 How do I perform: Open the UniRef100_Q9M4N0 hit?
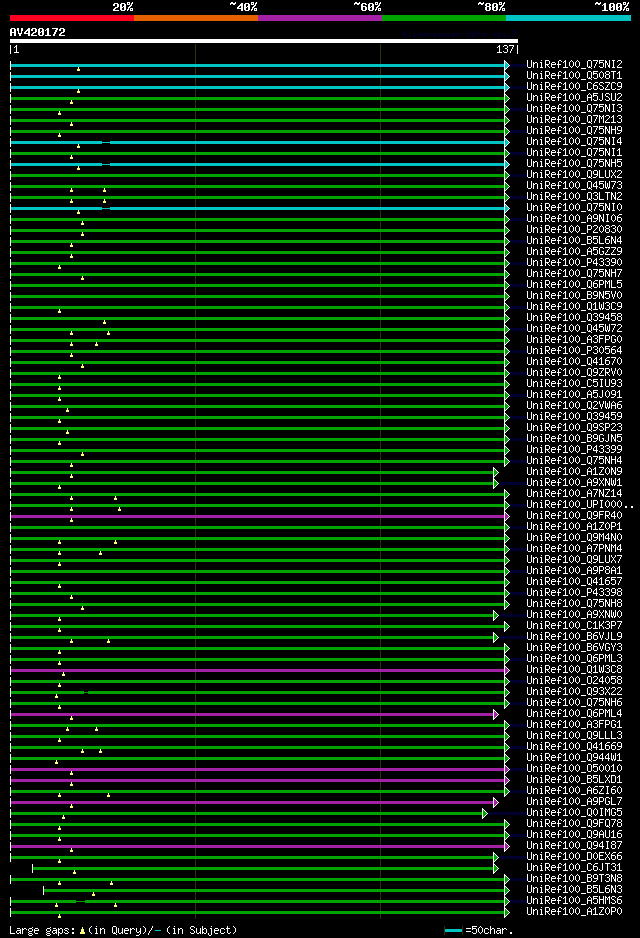click(574, 537)
